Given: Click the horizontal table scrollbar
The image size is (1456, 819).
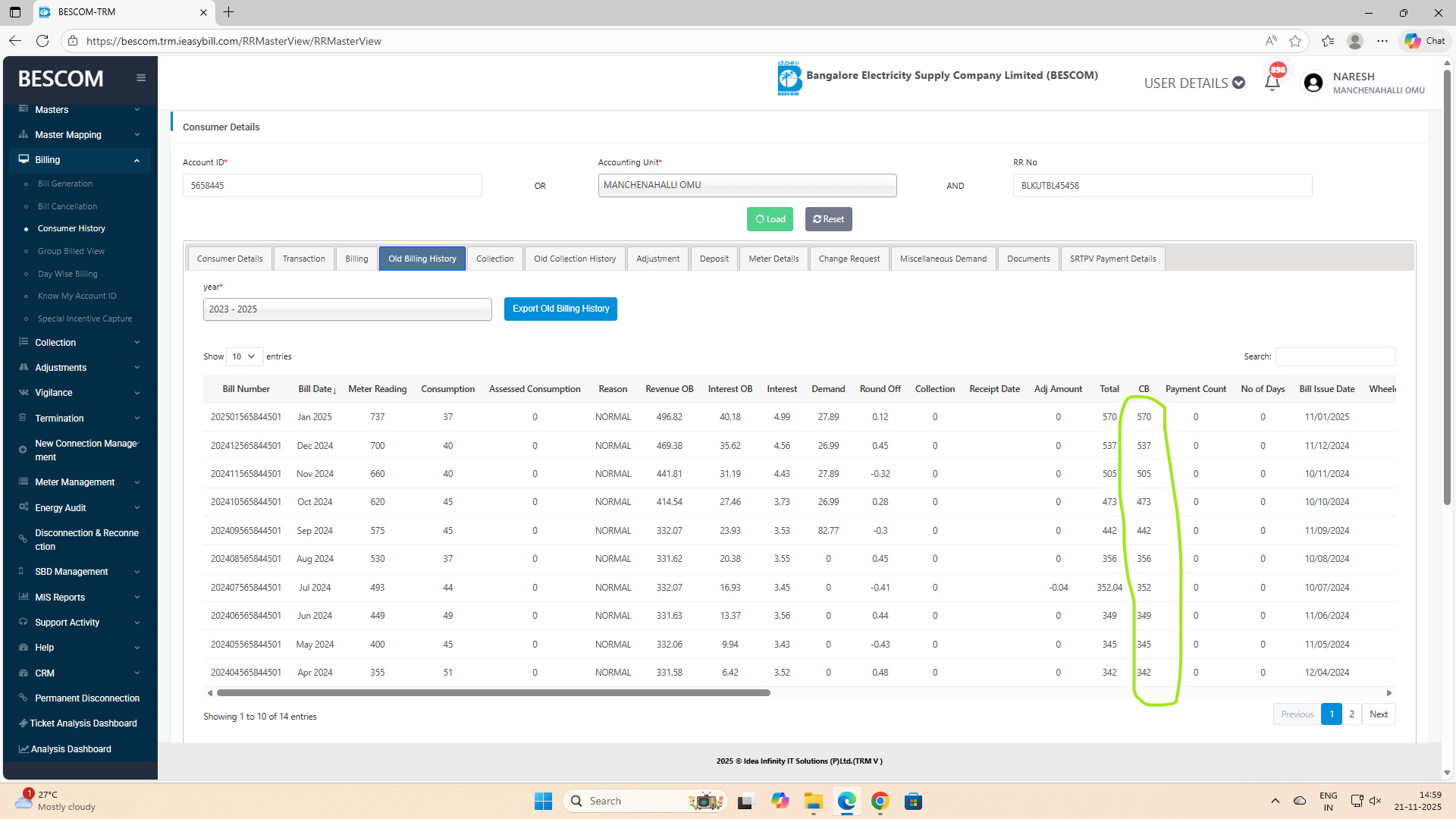Looking at the screenshot, I should tap(493, 692).
